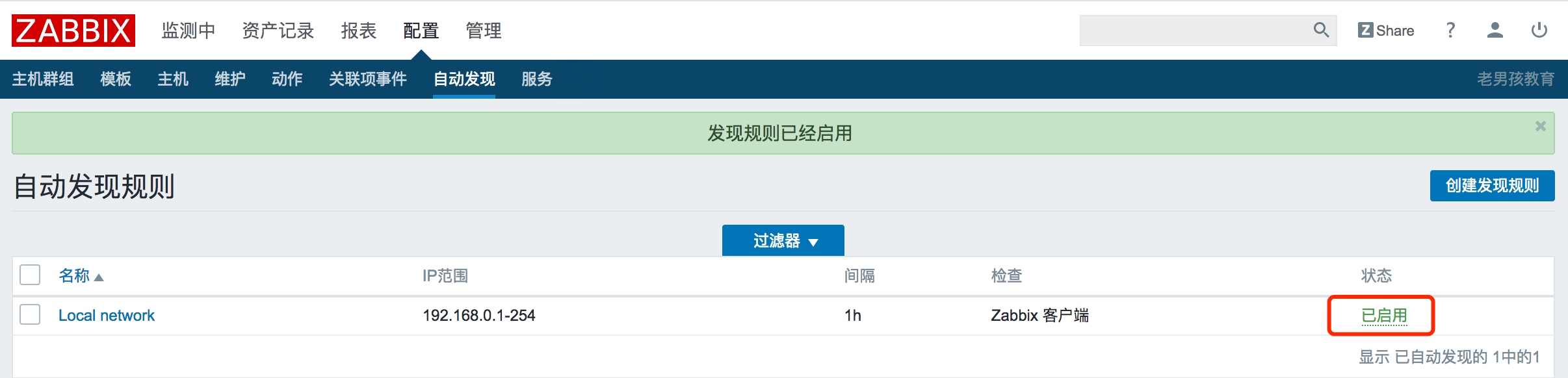Click the 创建发现规则 button
1568x378 pixels.
1492,186
